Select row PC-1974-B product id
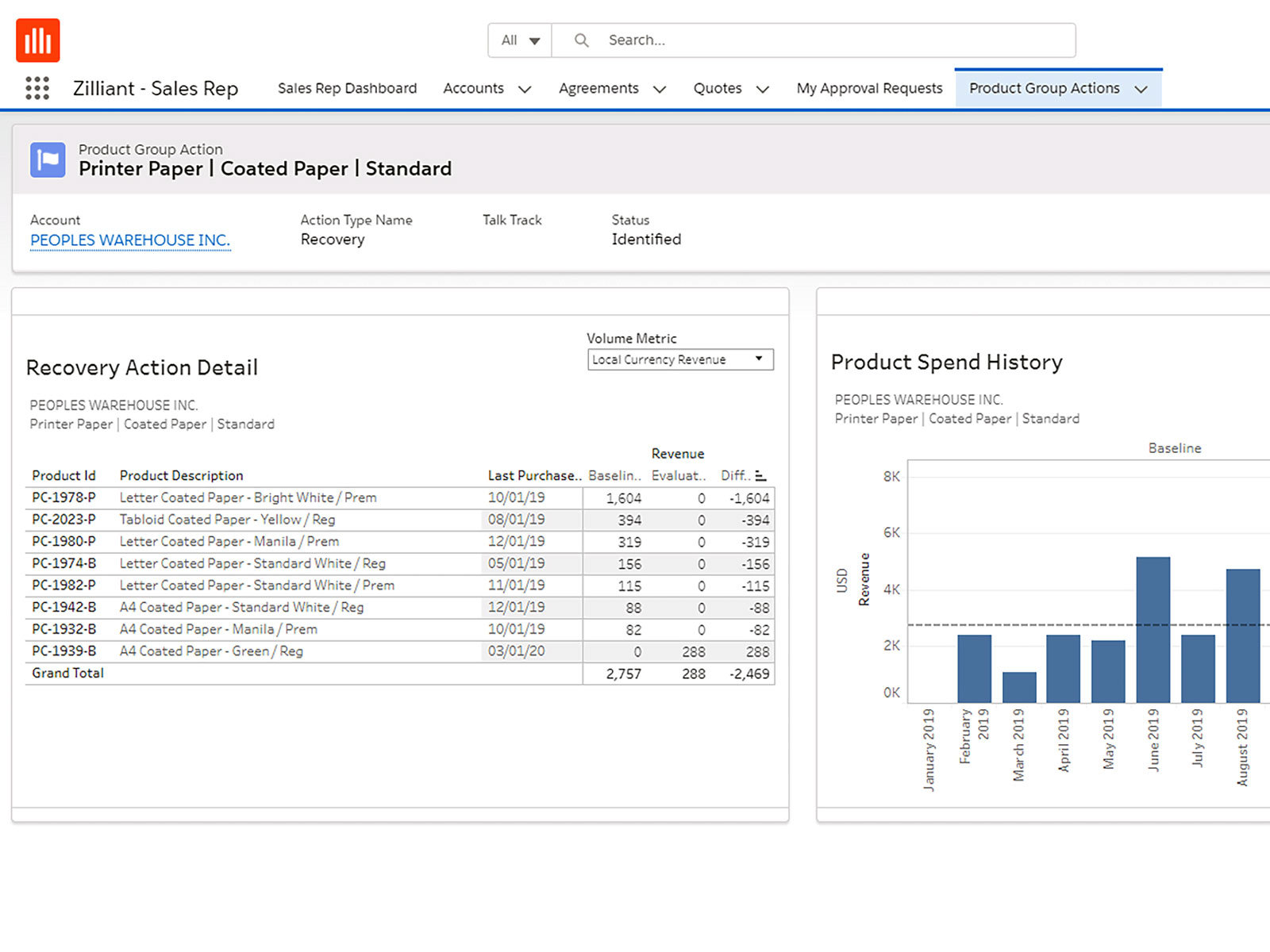This screenshot has width=1270, height=952. [x=63, y=563]
